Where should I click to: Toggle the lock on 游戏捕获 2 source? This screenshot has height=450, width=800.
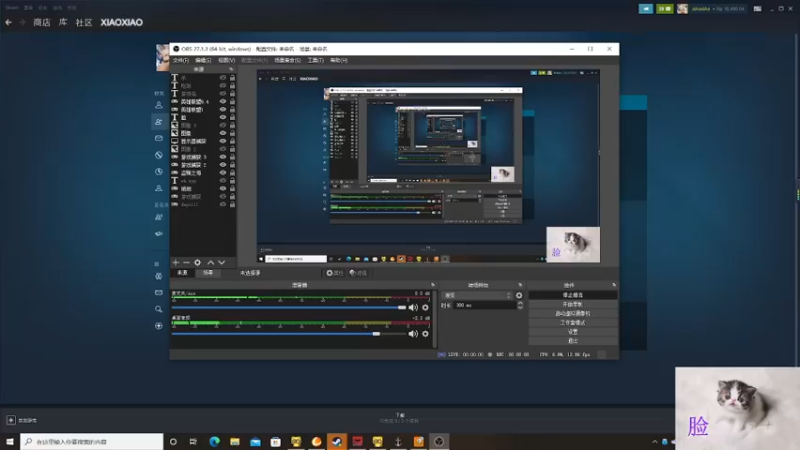coord(232,165)
